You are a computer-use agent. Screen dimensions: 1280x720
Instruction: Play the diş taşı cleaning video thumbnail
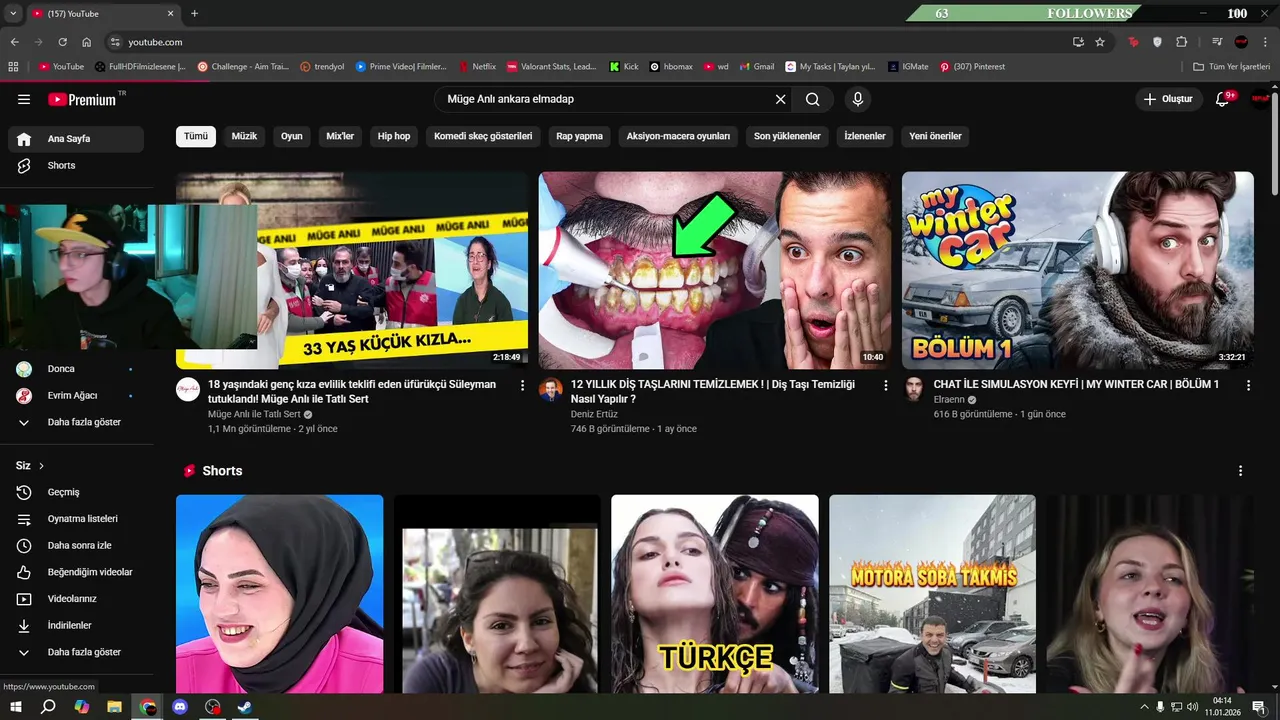pyautogui.click(x=715, y=271)
